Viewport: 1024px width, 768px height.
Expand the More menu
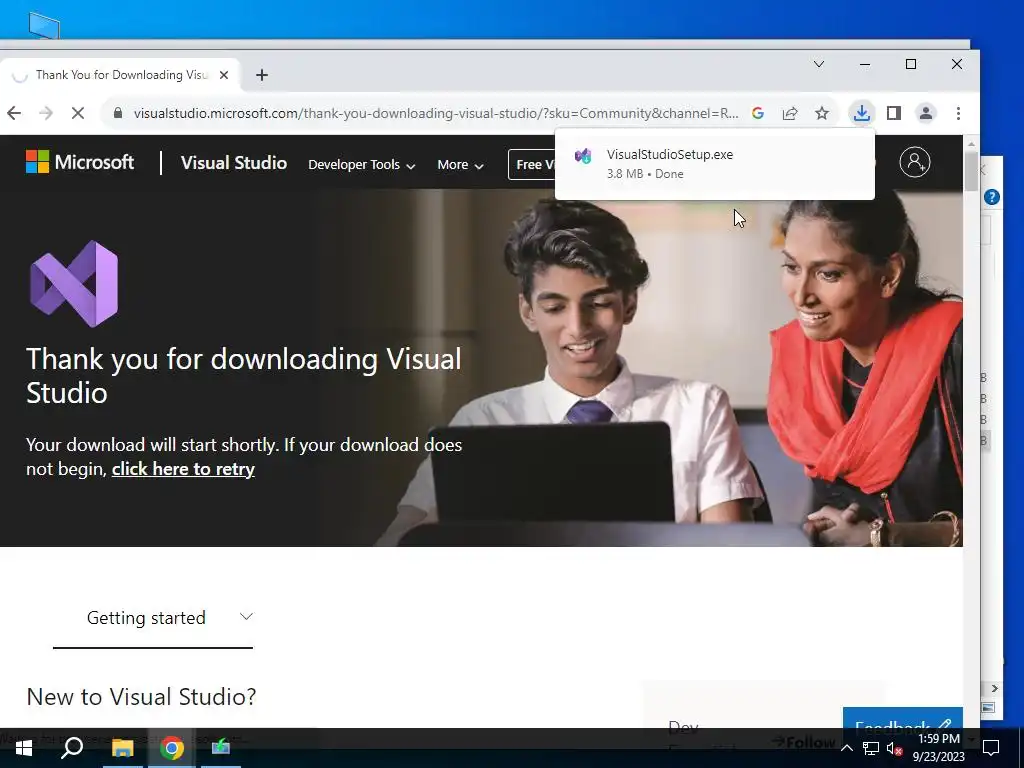click(x=460, y=165)
